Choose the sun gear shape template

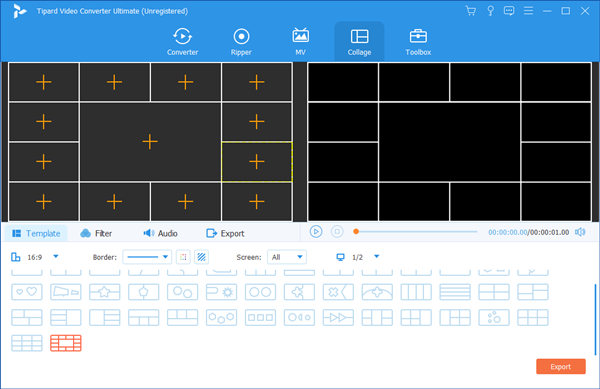click(x=221, y=292)
